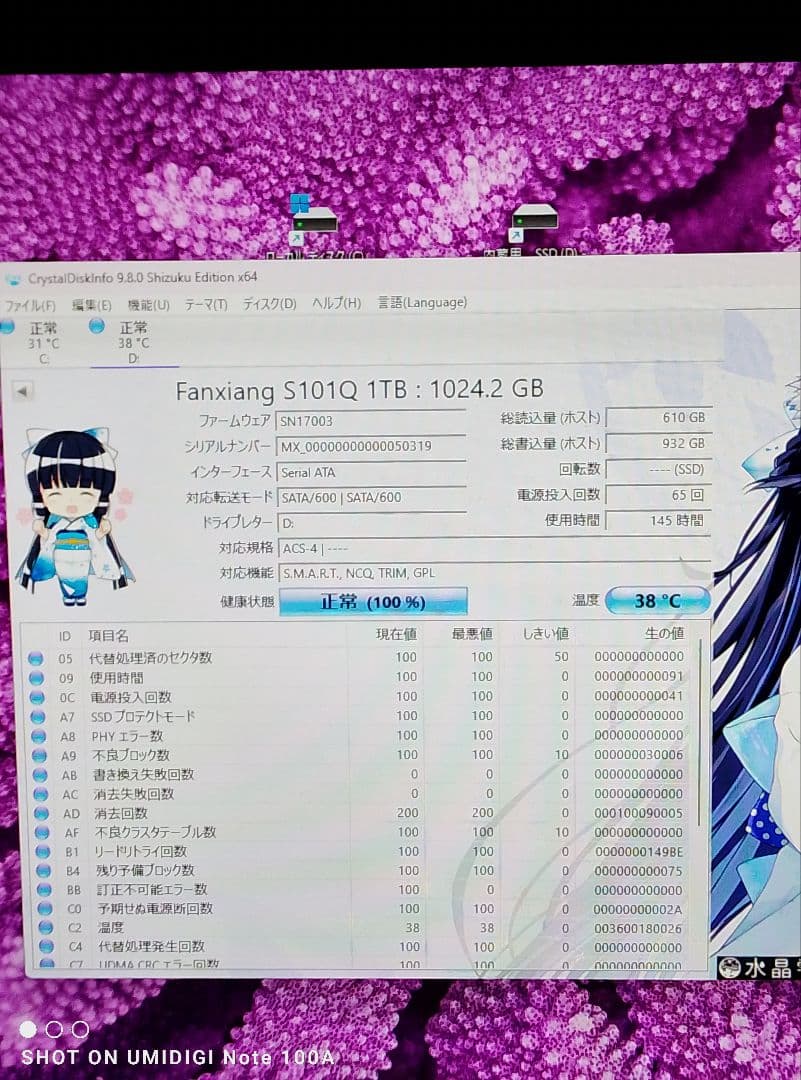Select the 残り予備ブロック数 attribute
801x1080 pixels.
(145, 870)
